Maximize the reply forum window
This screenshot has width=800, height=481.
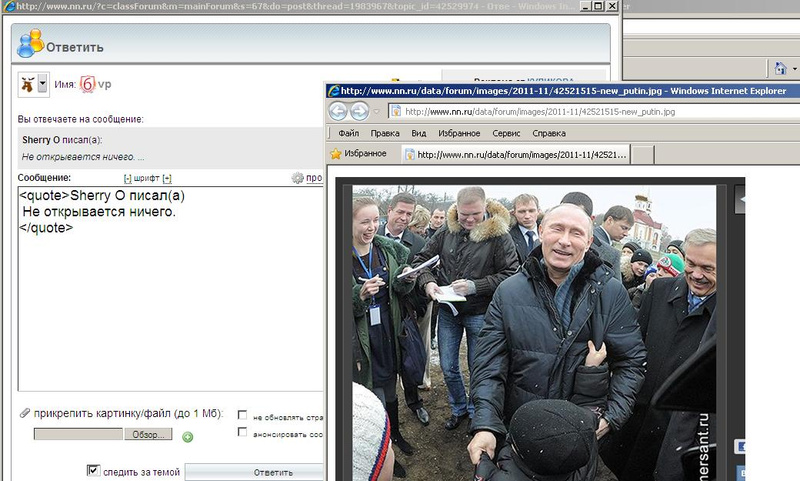click(598, 6)
